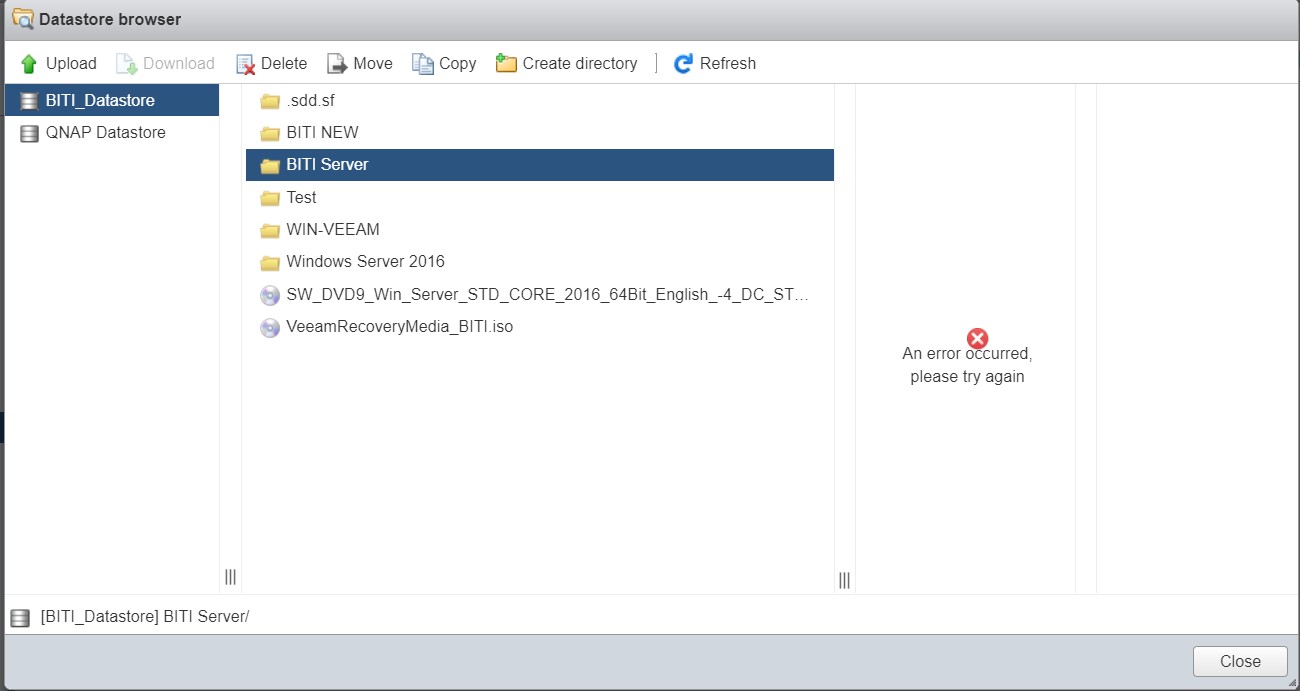The image size is (1300, 691).
Task: Click the Test folder icon
Action: (269, 198)
